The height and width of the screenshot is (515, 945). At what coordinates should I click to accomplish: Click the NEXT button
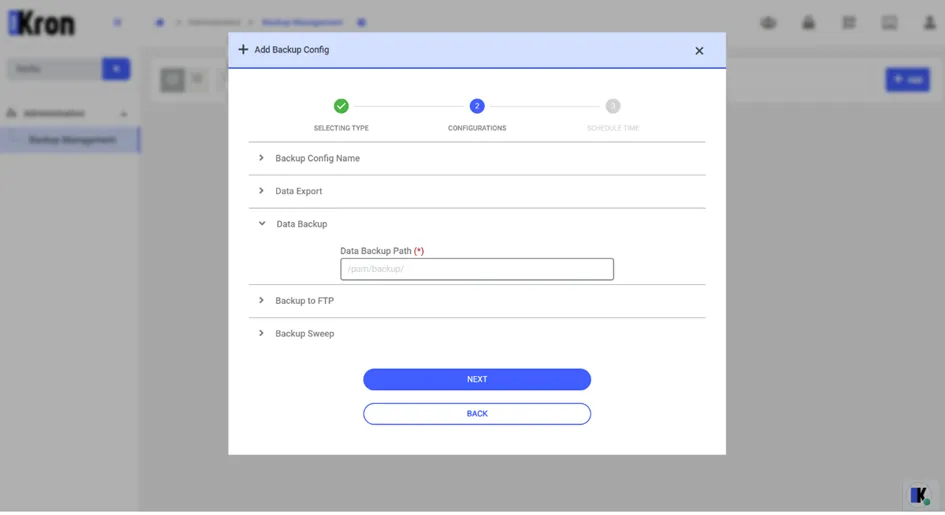pyautogui.click(x=477, y=379)
